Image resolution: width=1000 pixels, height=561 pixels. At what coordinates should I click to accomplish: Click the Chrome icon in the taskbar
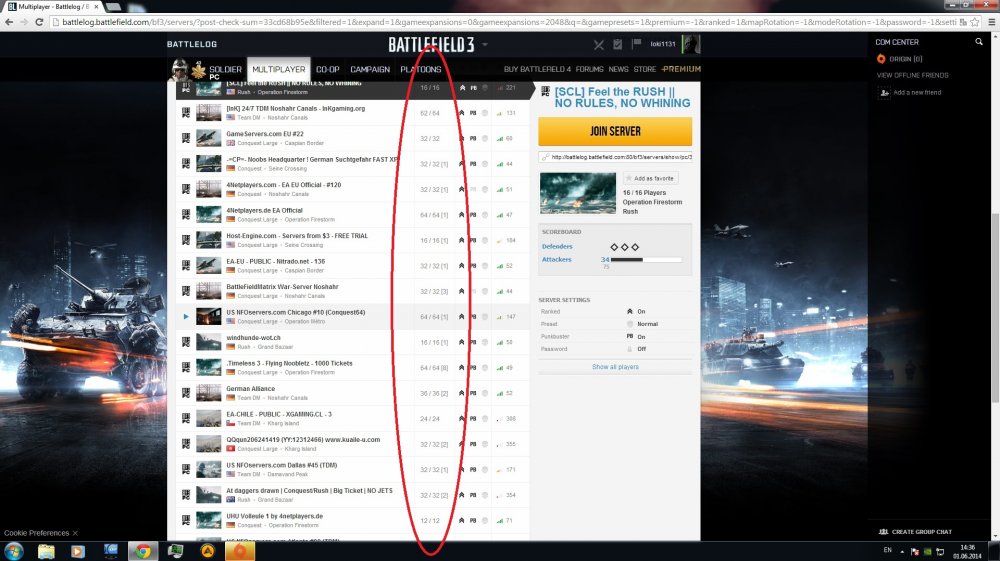pyautogui.click(x=143, y=551)
